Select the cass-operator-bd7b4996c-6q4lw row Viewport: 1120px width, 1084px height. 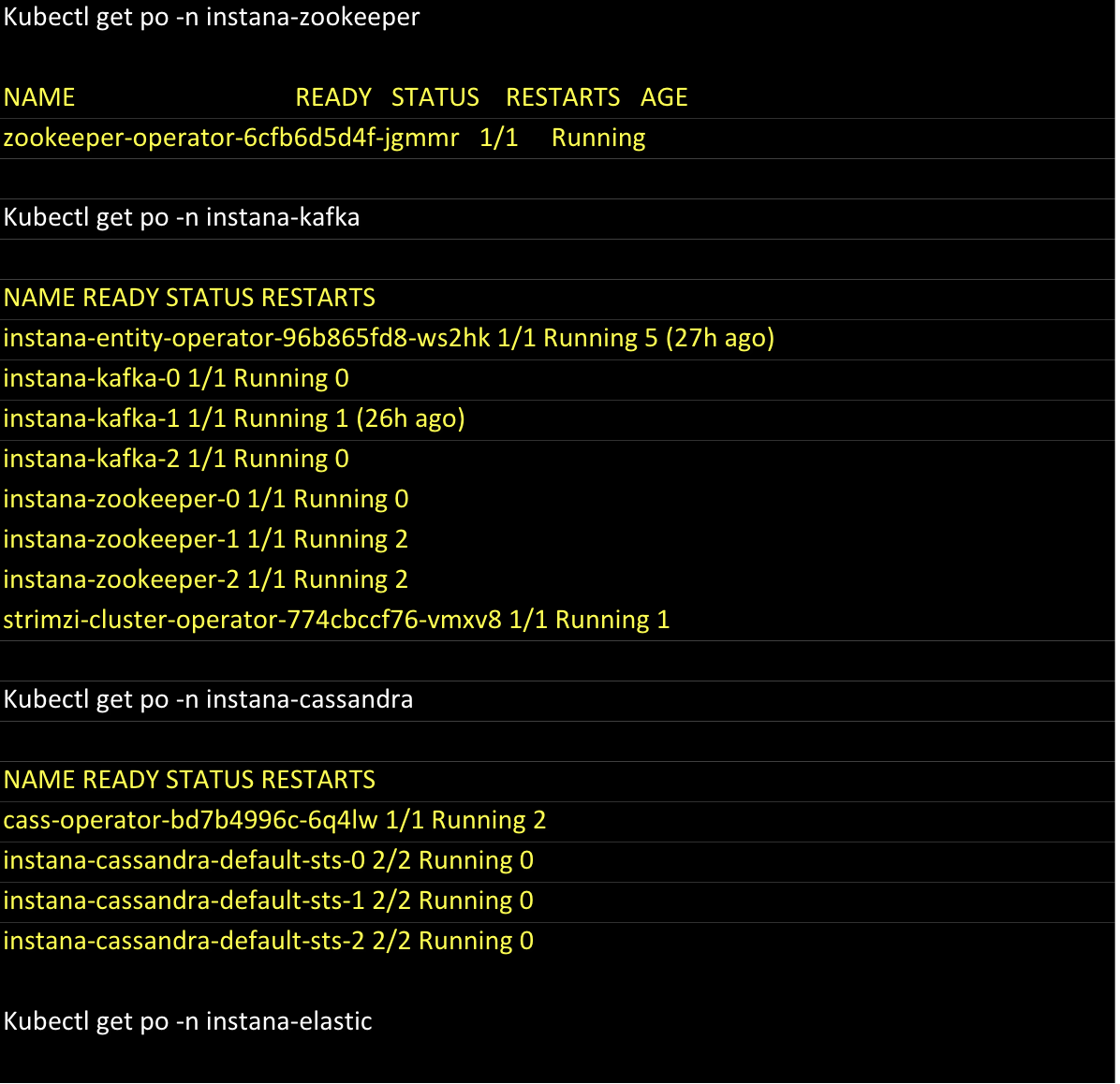[274, 820]
